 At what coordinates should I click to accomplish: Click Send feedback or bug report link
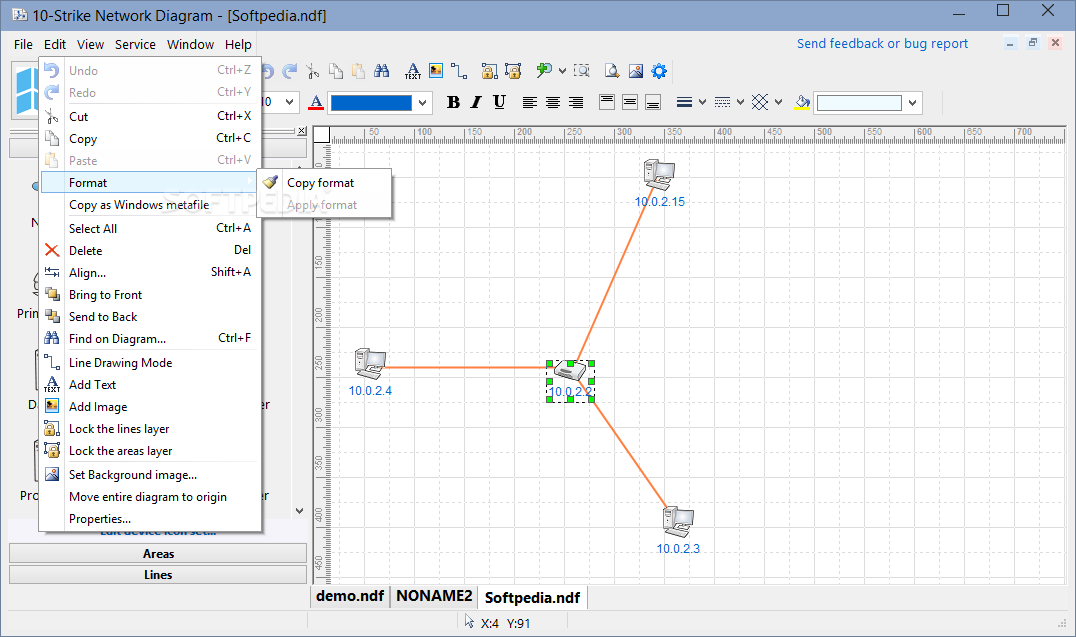[x=882, y=43]
